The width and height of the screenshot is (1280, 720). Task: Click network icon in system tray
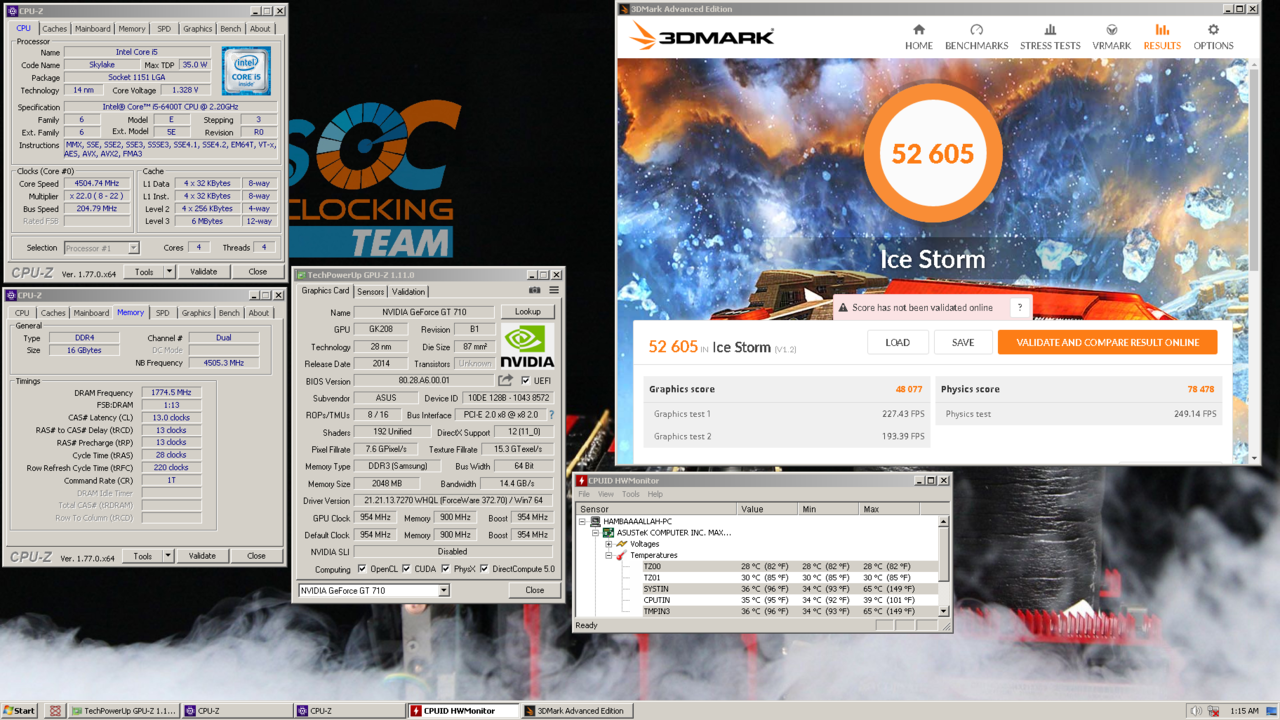click(x=1213, y=711)
